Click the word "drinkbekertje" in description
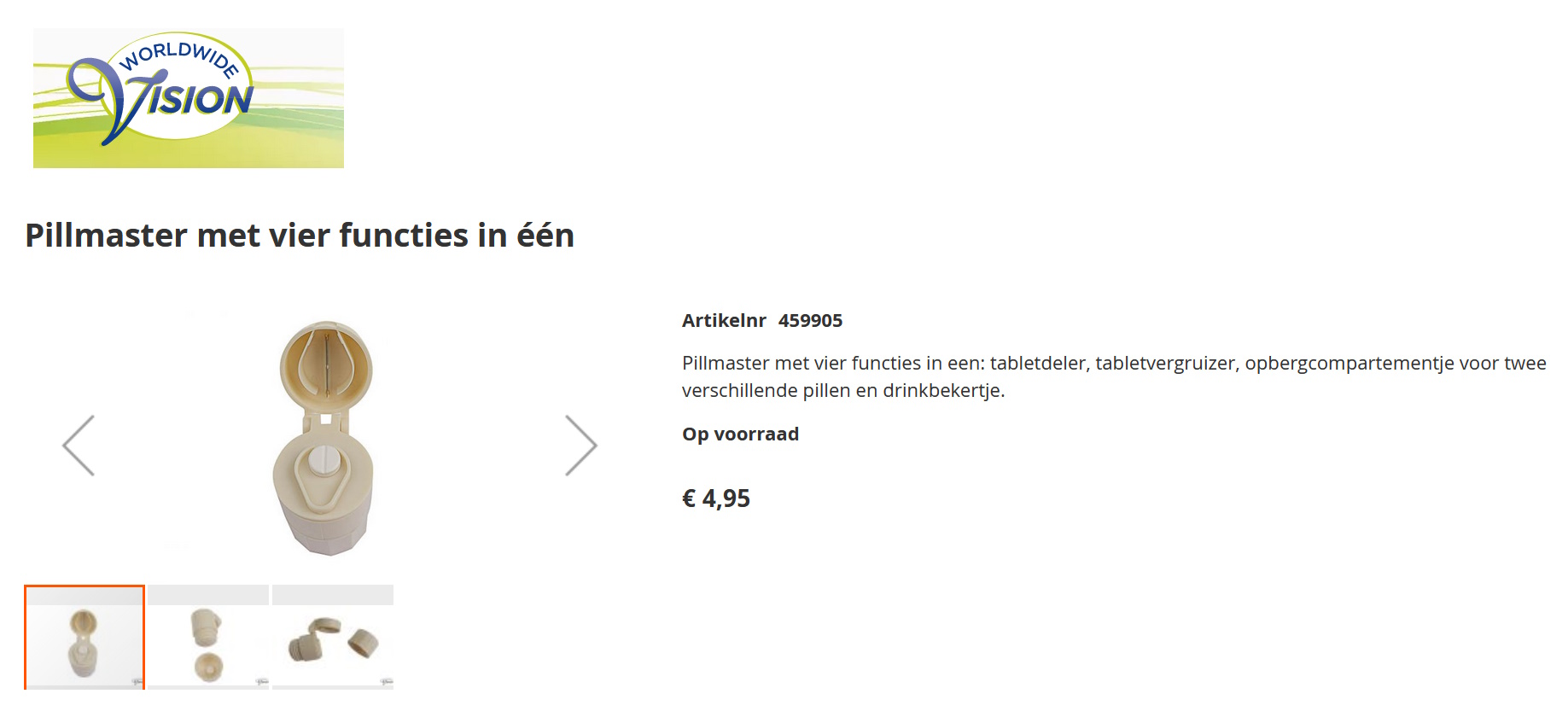 [x=942, y=391]
